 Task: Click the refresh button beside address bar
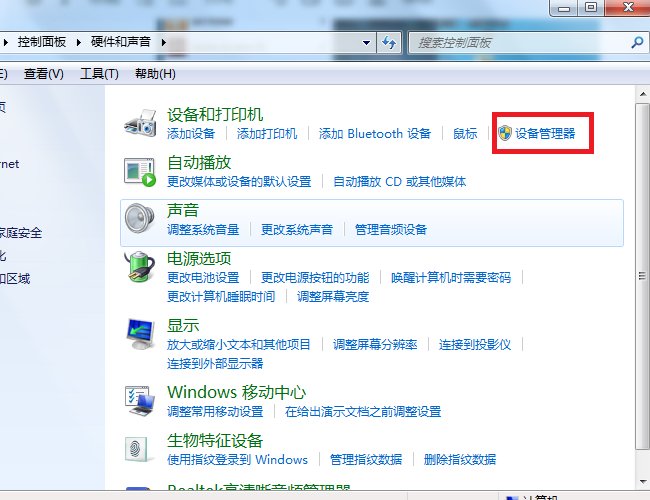pyautogui.click(x=389, y=43)
